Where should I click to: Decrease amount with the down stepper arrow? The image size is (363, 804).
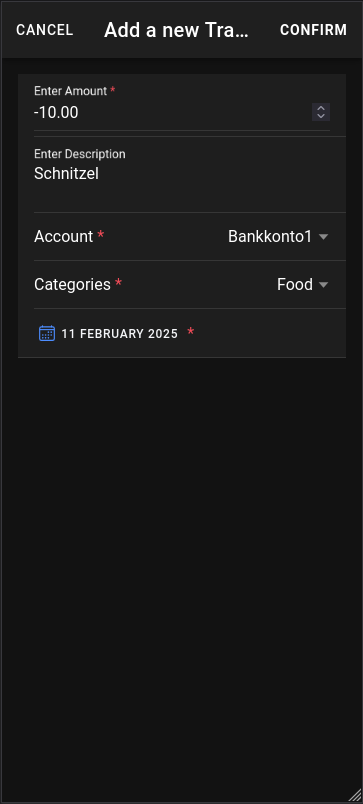(x=321, y=116)
